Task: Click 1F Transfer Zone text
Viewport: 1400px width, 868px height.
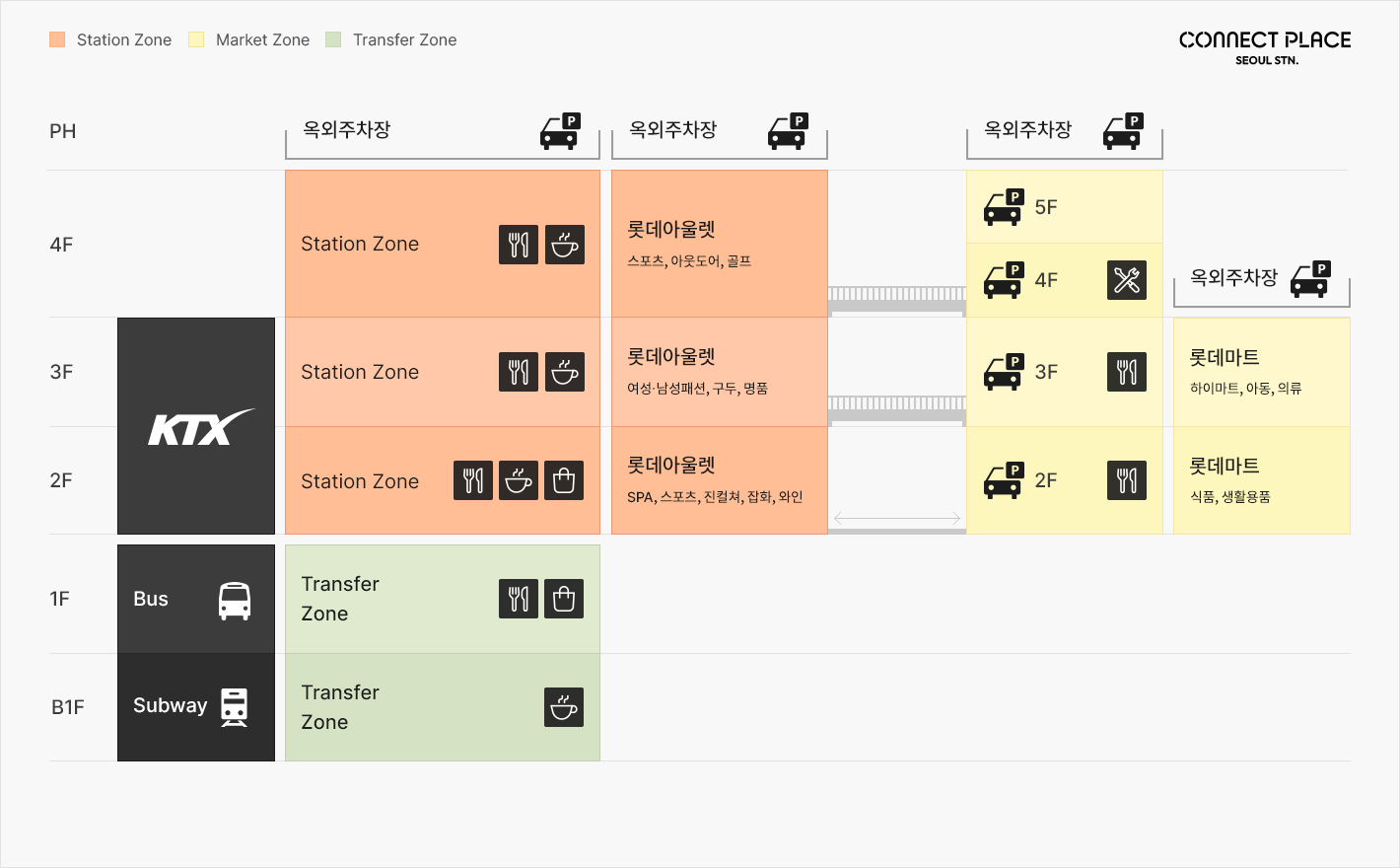Action: [340, 599]
